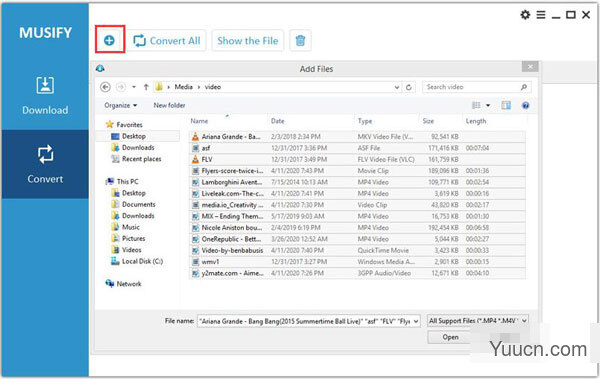This screenshot has height=379, width=600.
Task: Select the Ariana Grande MKV file
Action: coord(357,137)
